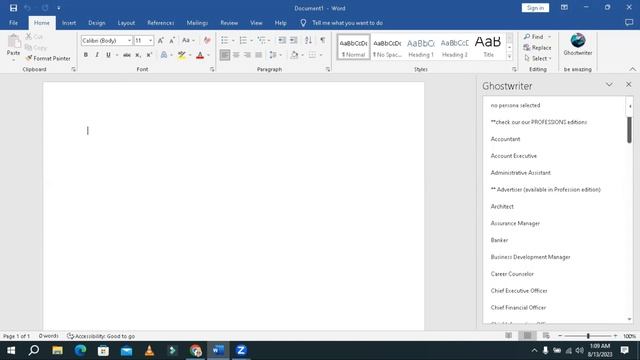640x360 pixels.
Task: Switch to the Layout tab
Action: (x=126, y=23)
